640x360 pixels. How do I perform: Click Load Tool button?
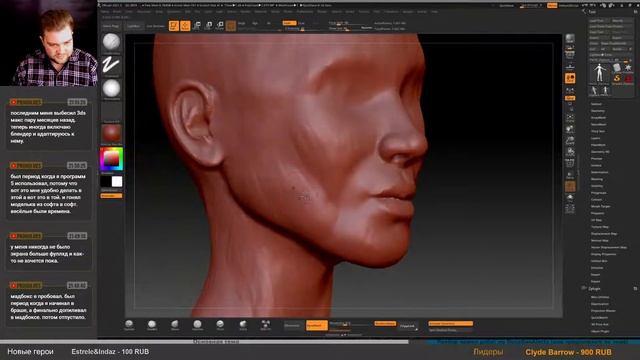coord(598,20)
